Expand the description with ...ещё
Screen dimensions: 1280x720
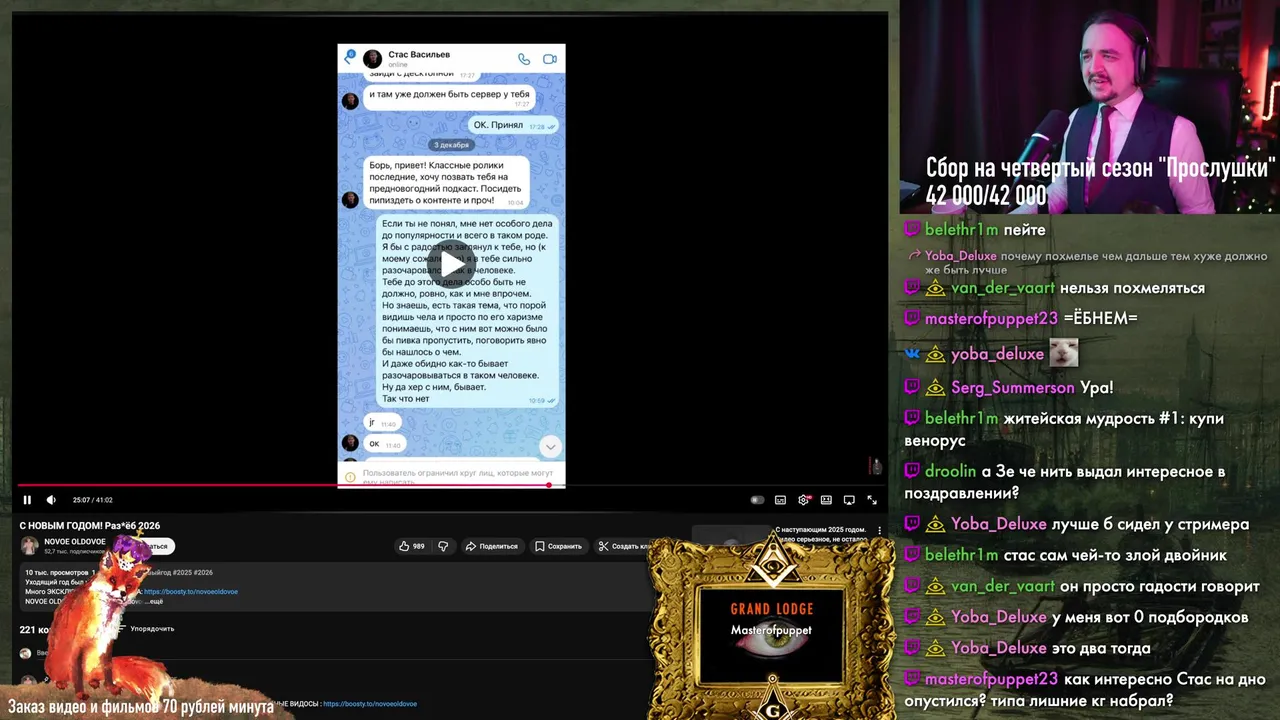click(x=153, y=601)
